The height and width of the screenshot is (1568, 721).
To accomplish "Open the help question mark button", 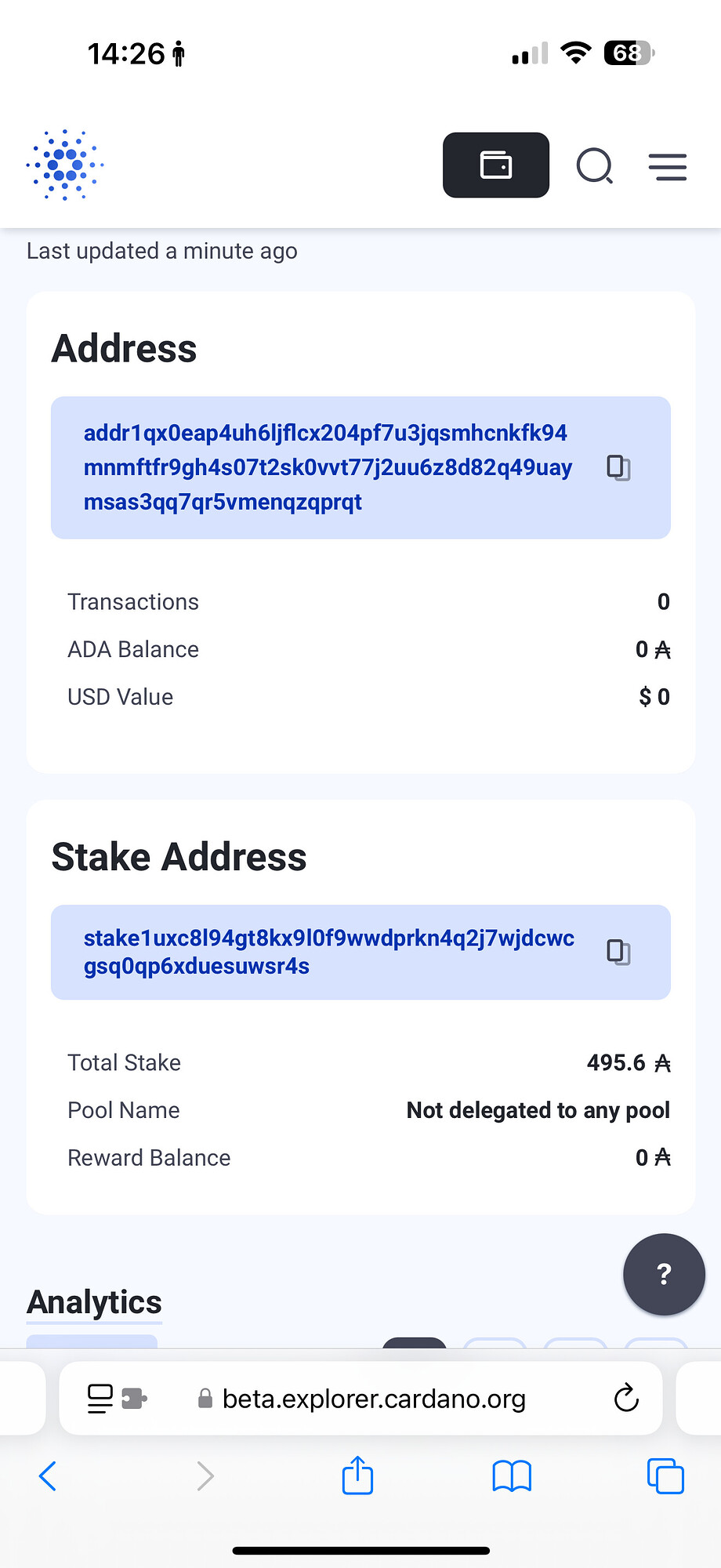I will (x=665, y=1274).
